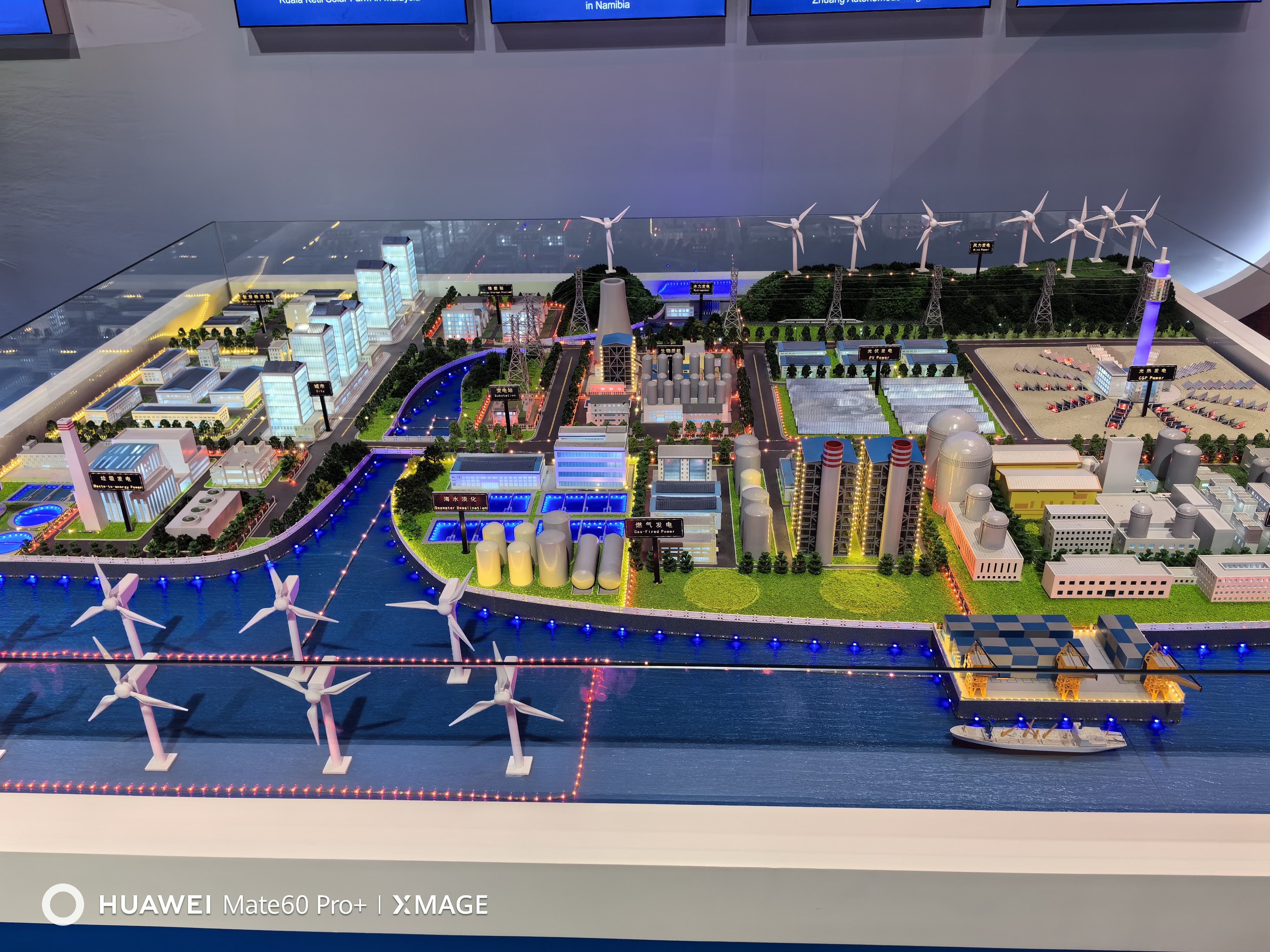Select the Energy Storage Station sign
This screenshot has width=1270, height=952.
coord(495,290)
